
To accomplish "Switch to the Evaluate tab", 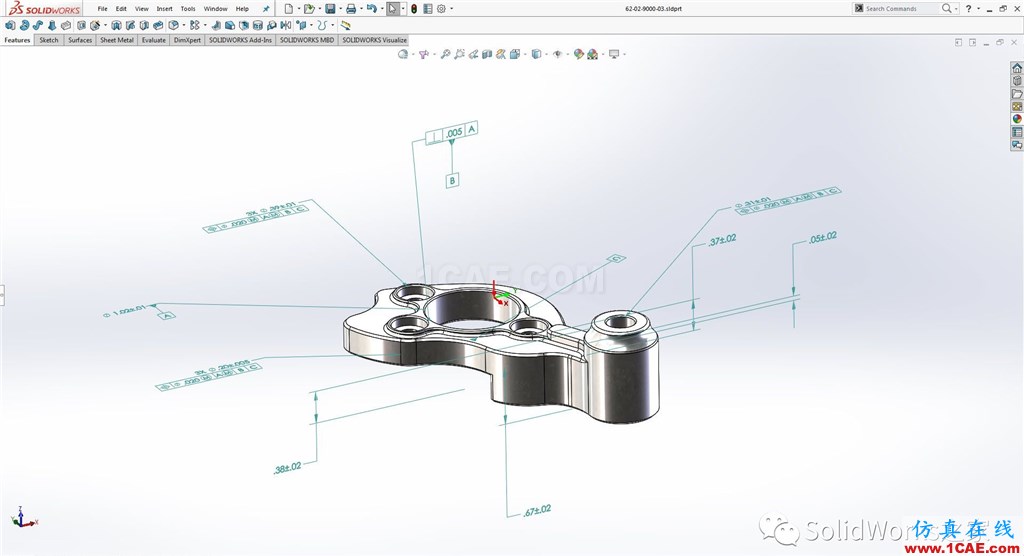I will point(154,40).
